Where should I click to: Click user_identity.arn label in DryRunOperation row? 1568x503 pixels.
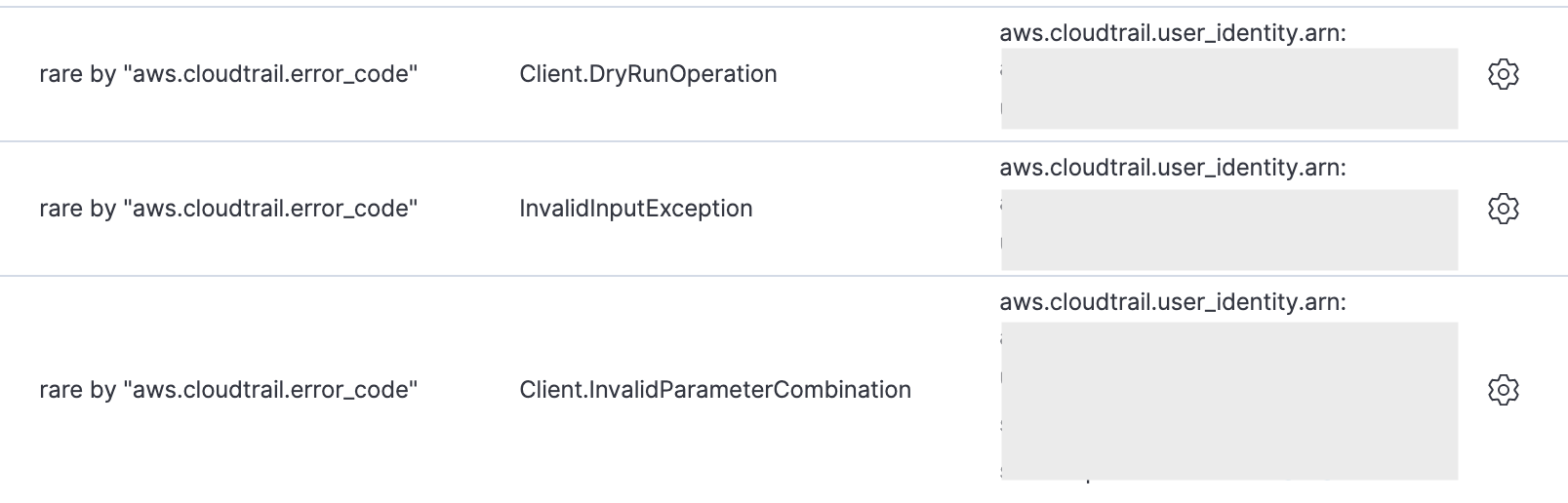(x=1173, y=33)
